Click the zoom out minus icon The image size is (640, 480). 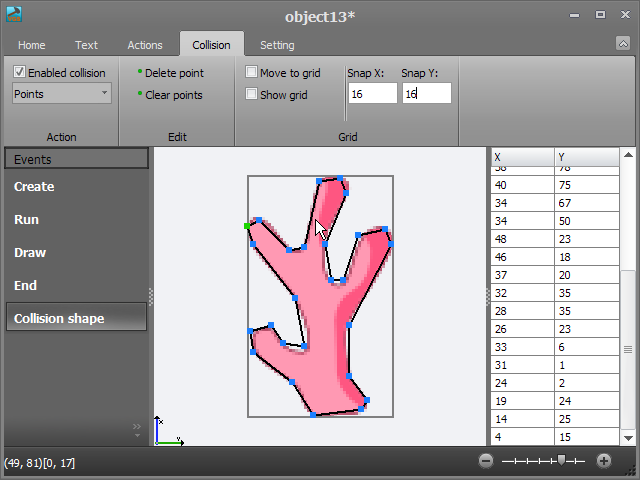(486, 461)
